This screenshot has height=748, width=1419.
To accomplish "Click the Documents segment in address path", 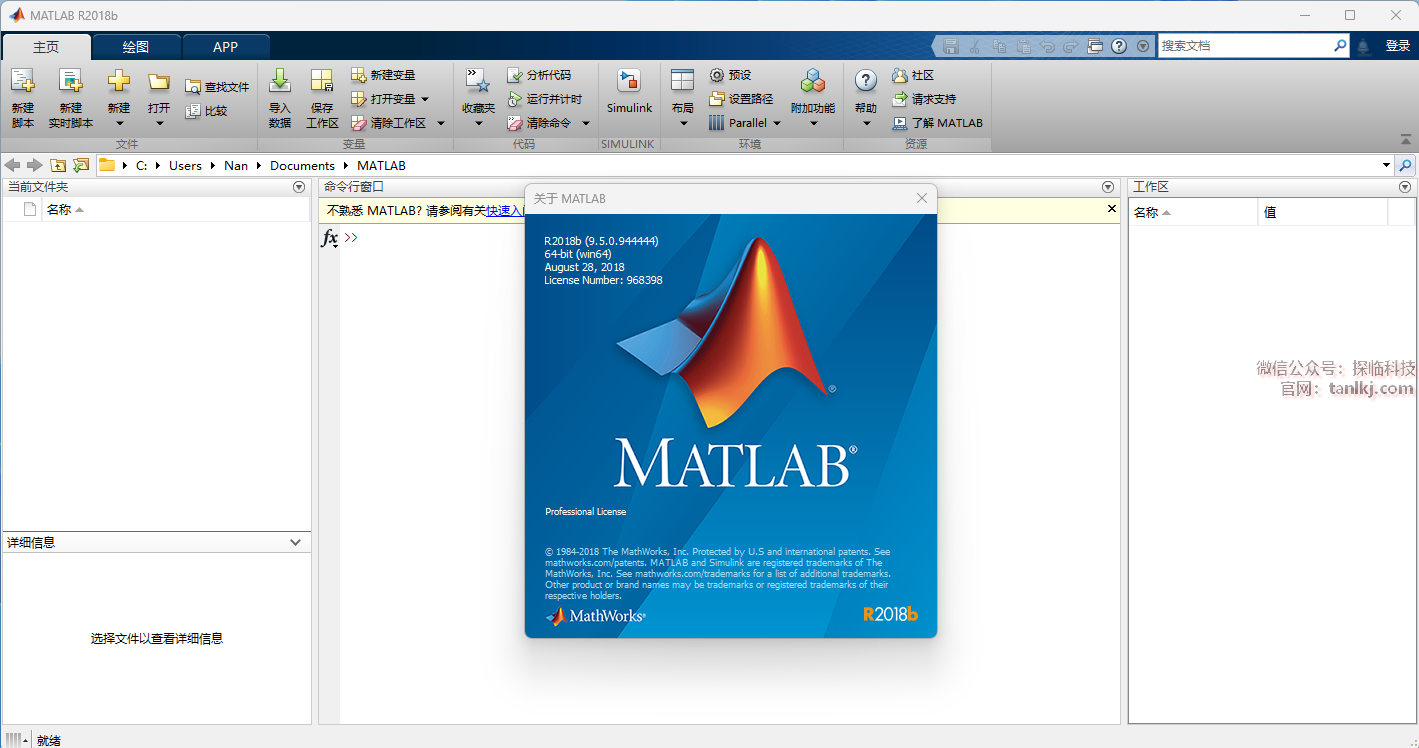I will click(x=302, y=165).
